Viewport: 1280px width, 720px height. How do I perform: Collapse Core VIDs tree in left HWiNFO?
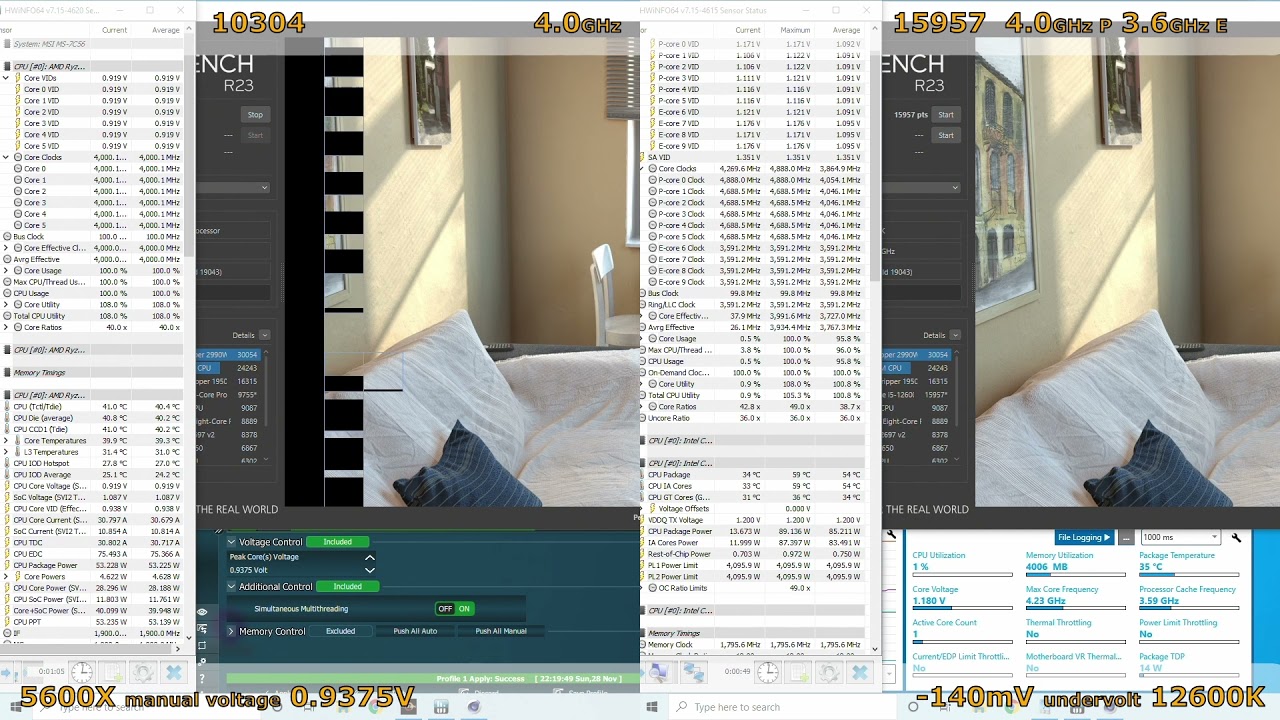[x=6, y=78]
